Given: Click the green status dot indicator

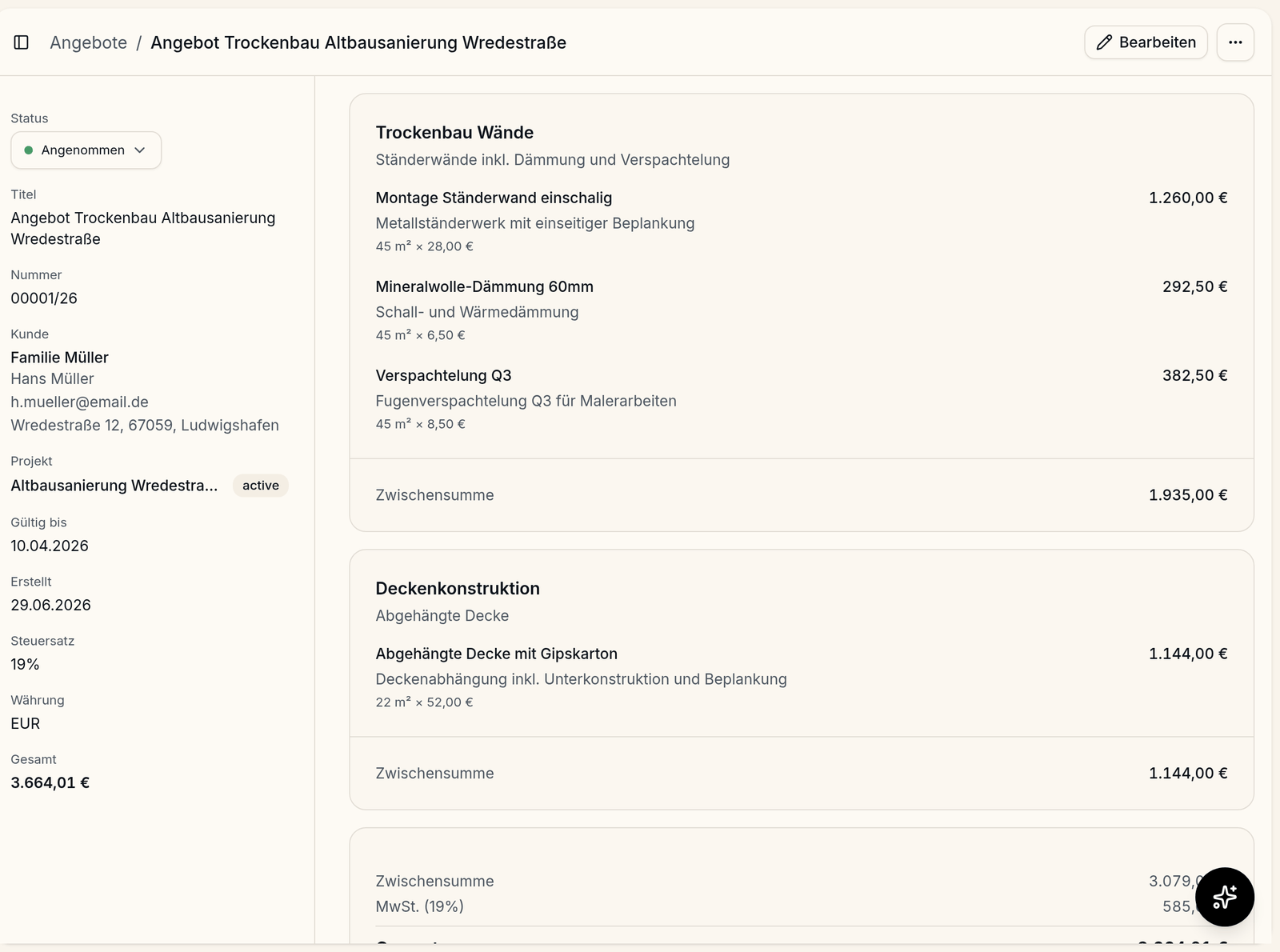Looking at the screenshot, I should click(29, 150).
